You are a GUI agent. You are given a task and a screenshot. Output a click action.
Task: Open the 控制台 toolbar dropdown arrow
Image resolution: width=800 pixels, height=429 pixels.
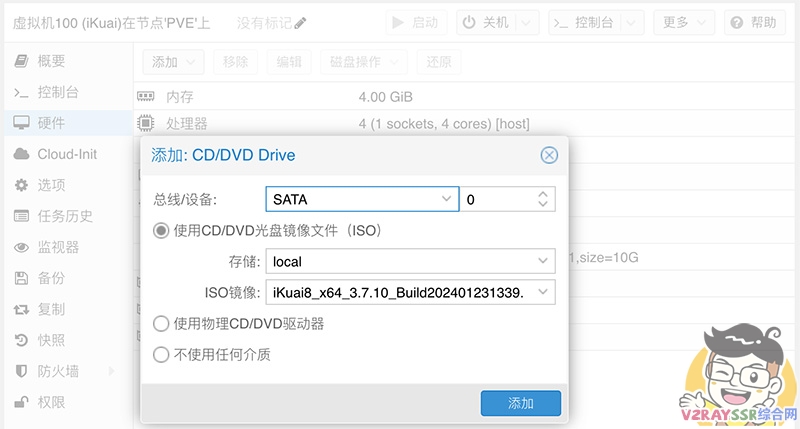click(632, 22)
